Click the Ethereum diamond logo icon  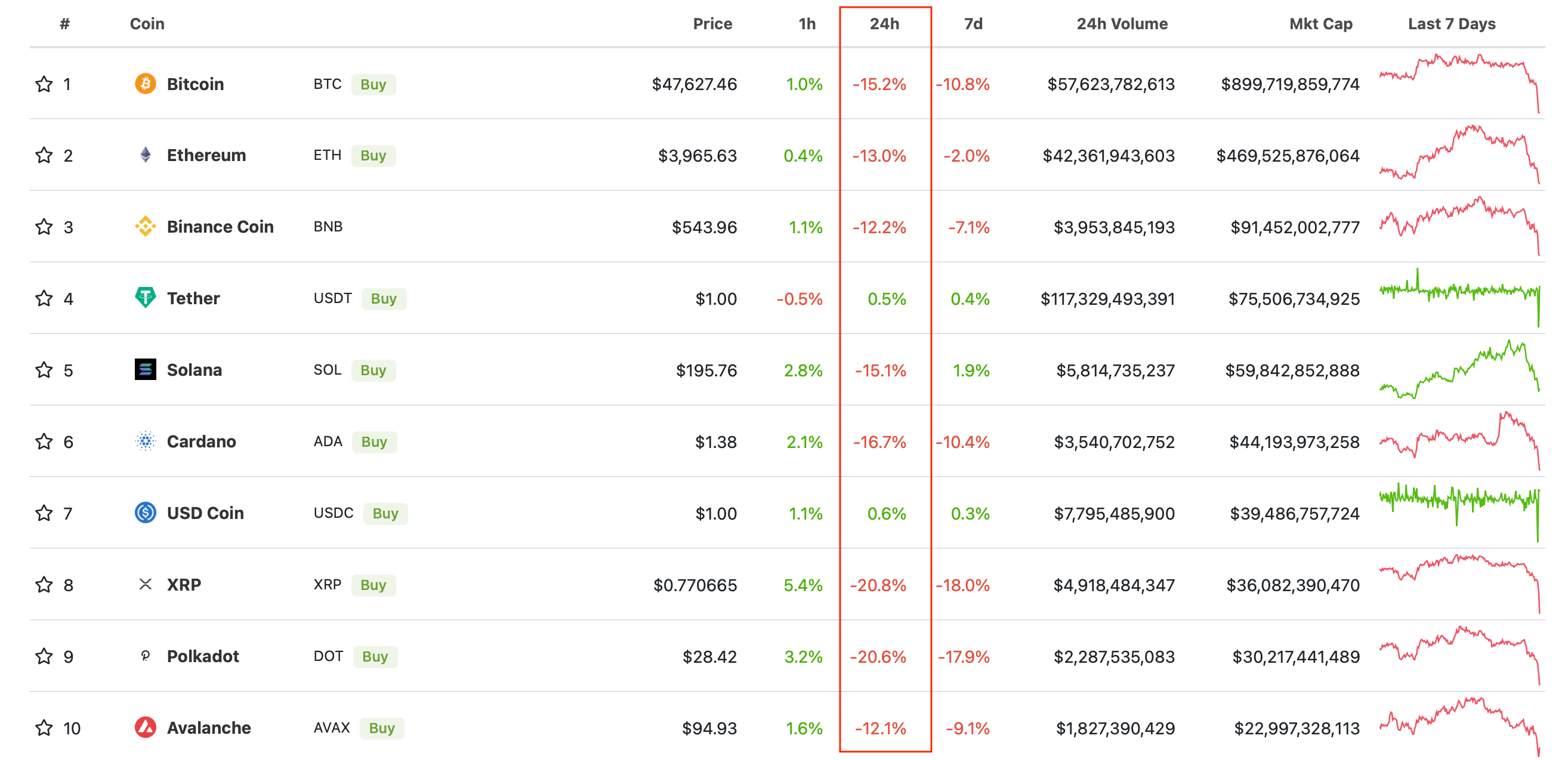click(x=145, y=155)
